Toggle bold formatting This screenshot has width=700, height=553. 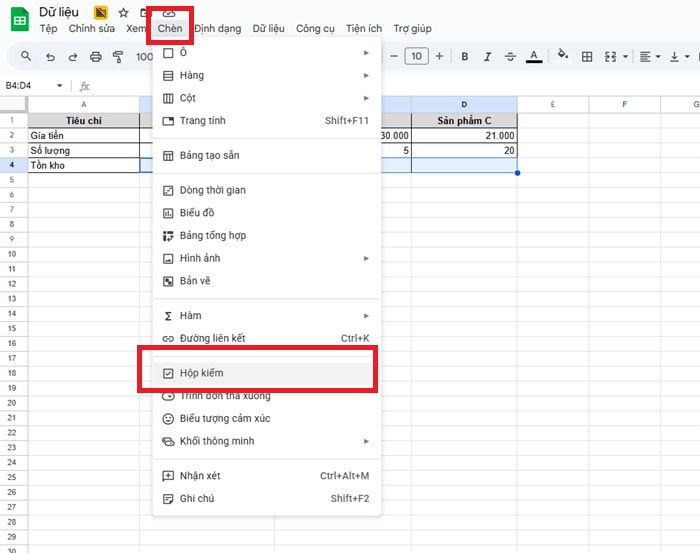[465, 57]
